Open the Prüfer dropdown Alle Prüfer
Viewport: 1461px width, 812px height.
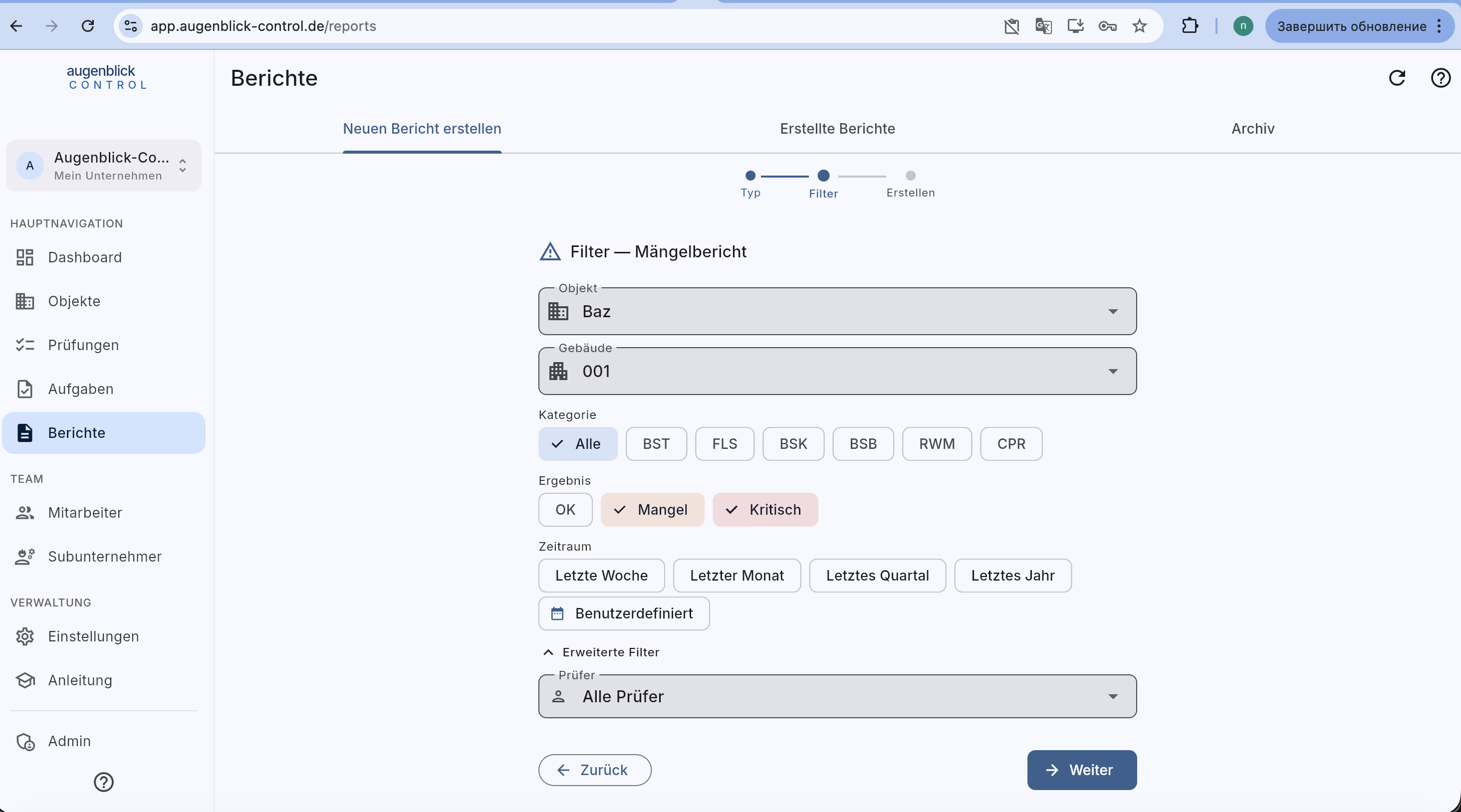click(837, 696)
